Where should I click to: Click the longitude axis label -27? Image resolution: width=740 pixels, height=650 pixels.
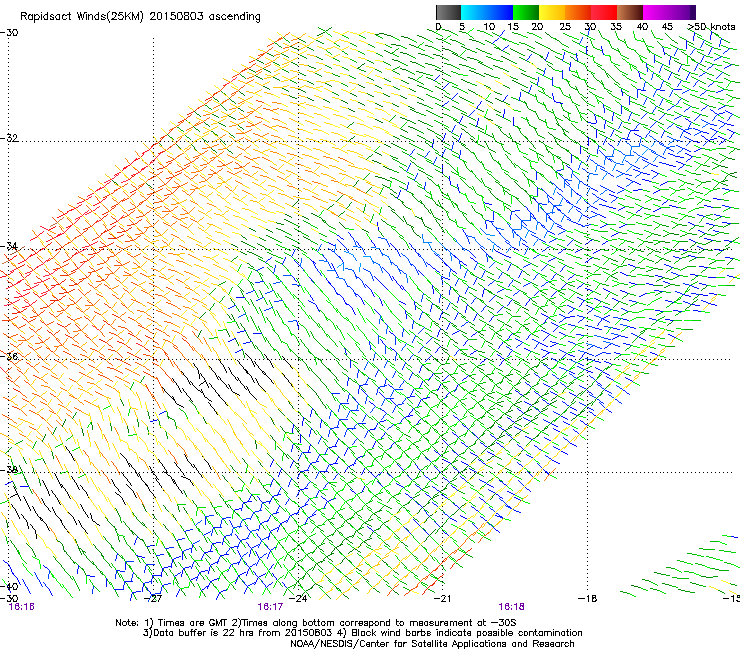click(153, 599)
